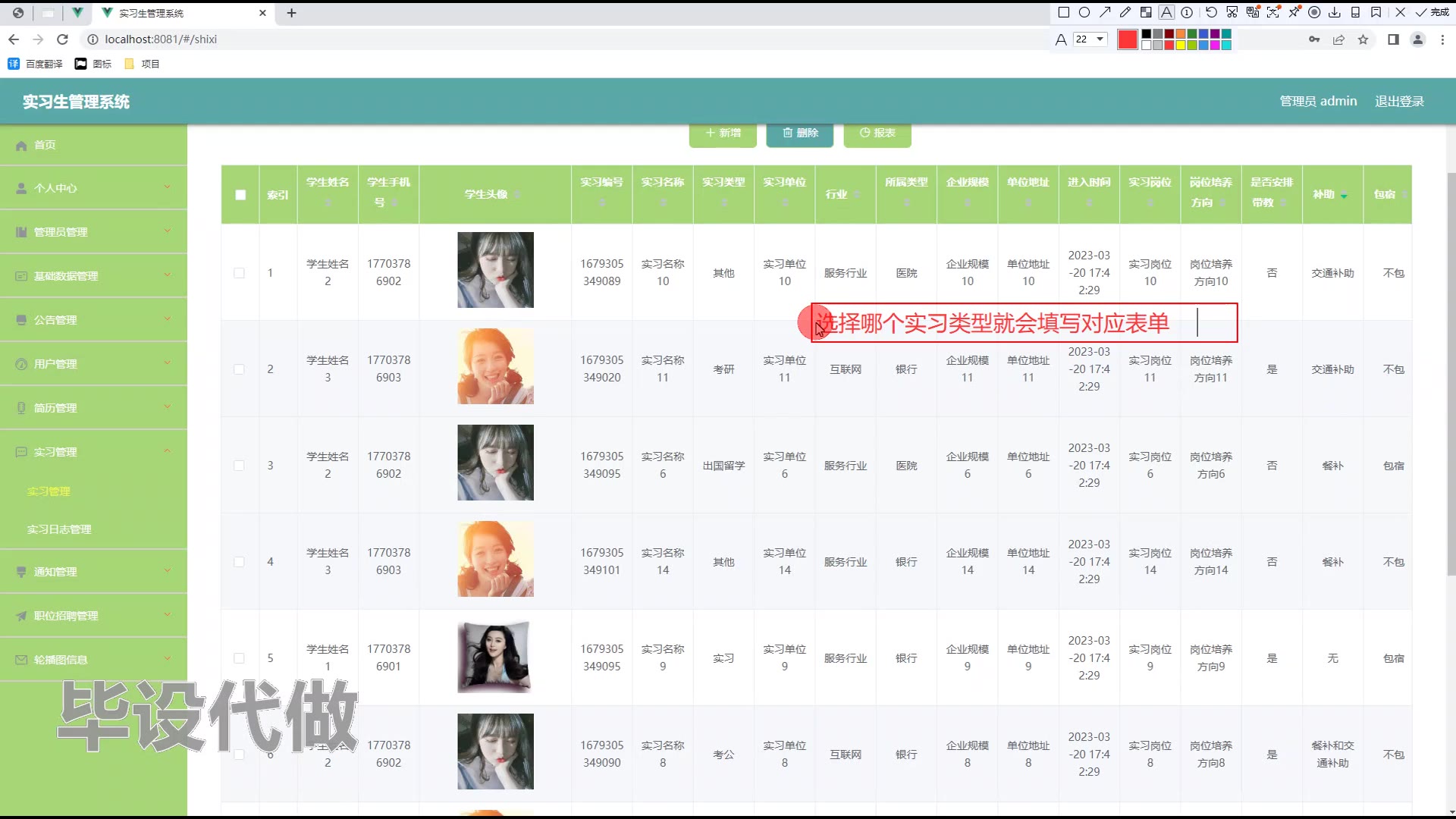
Task: Click the save screenshot download icon
Action: tap(1335, 12)
